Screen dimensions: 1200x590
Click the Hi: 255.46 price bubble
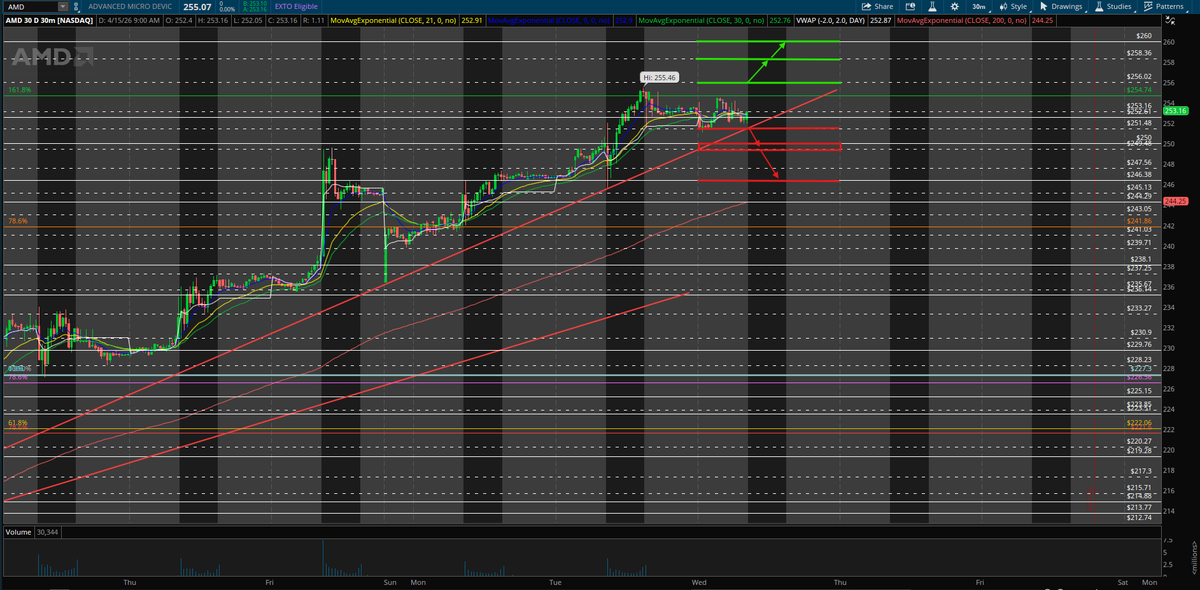pos(660,77)
